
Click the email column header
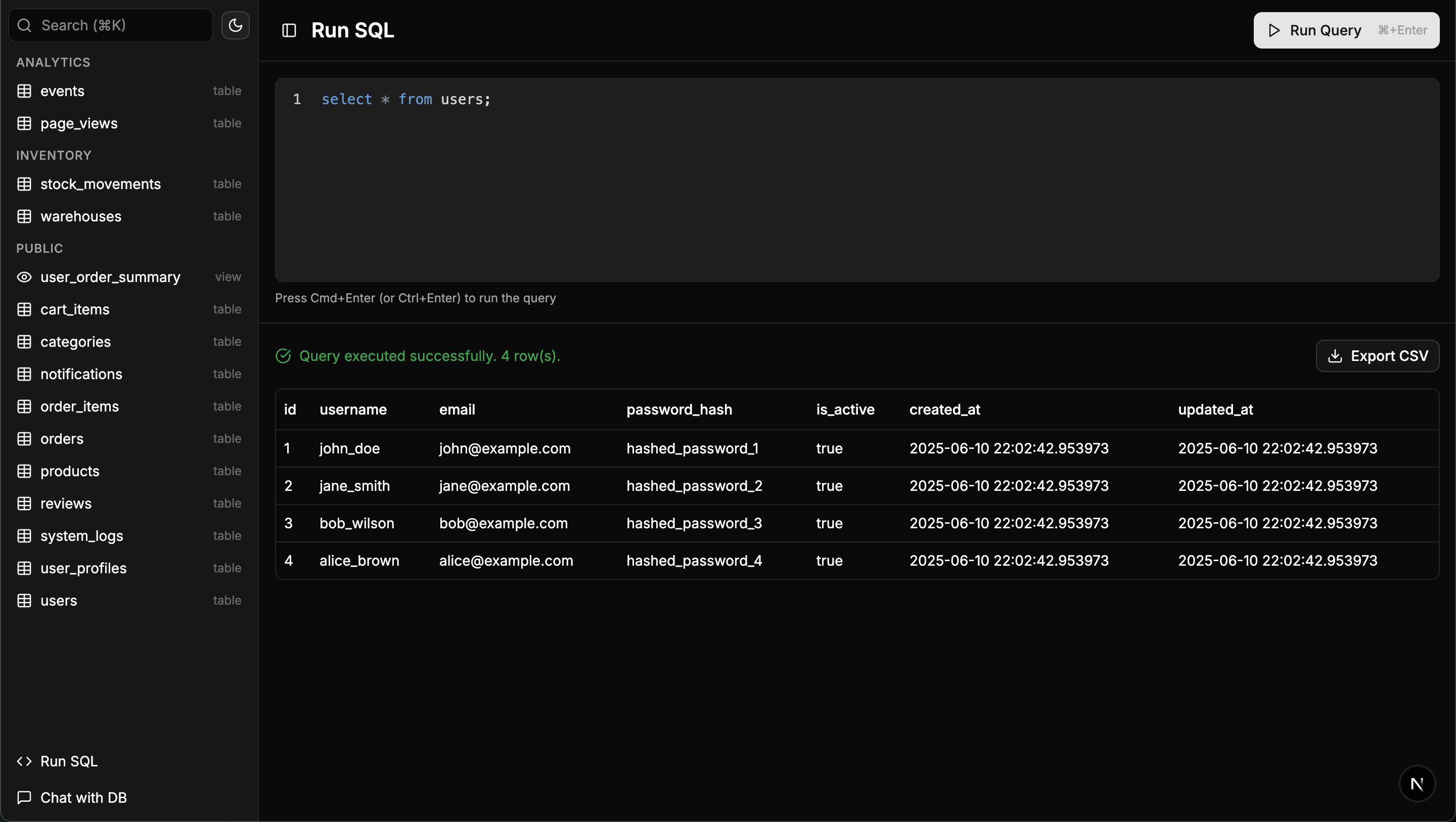[x=457, y=410]
